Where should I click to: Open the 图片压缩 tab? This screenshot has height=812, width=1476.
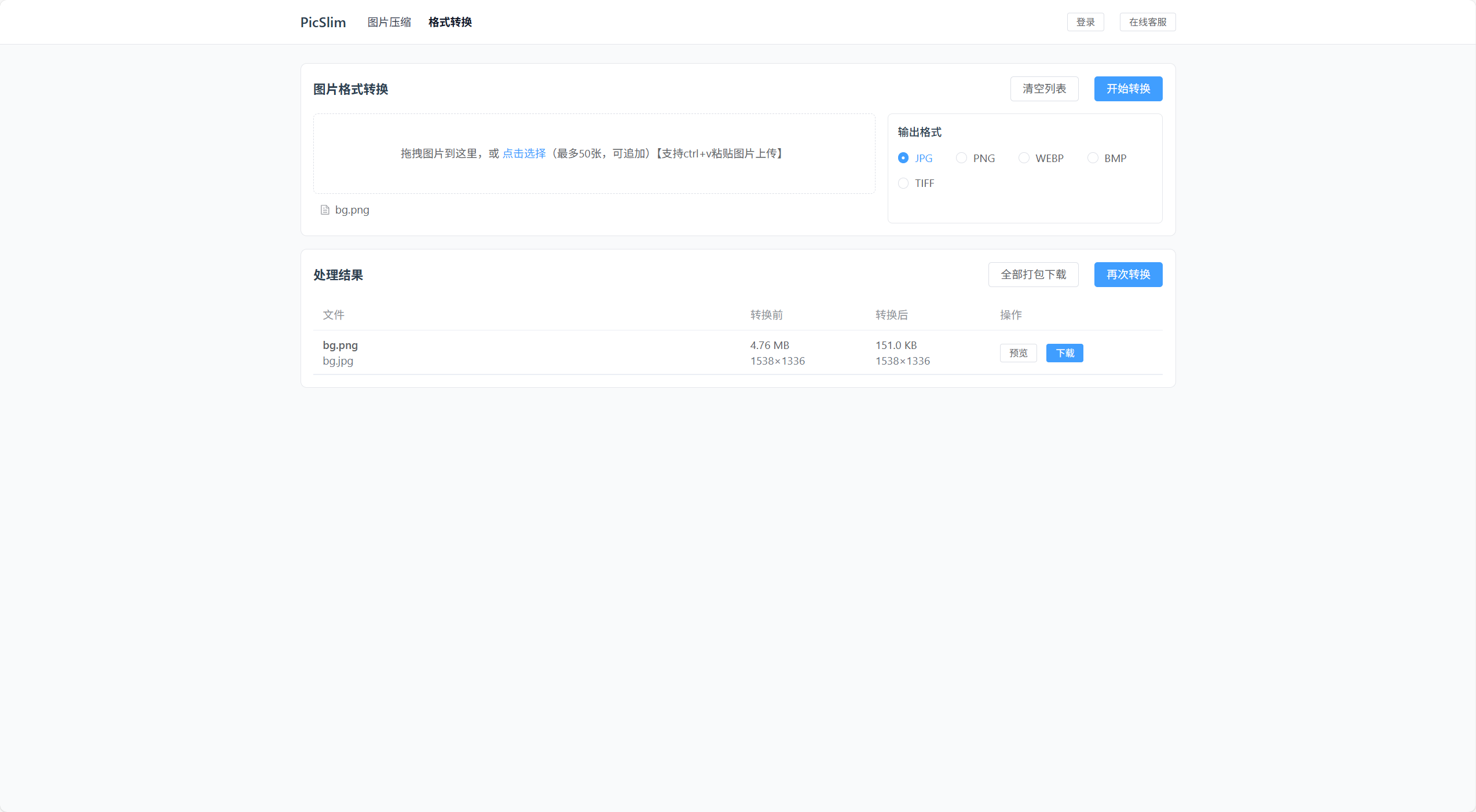point(389,22)
